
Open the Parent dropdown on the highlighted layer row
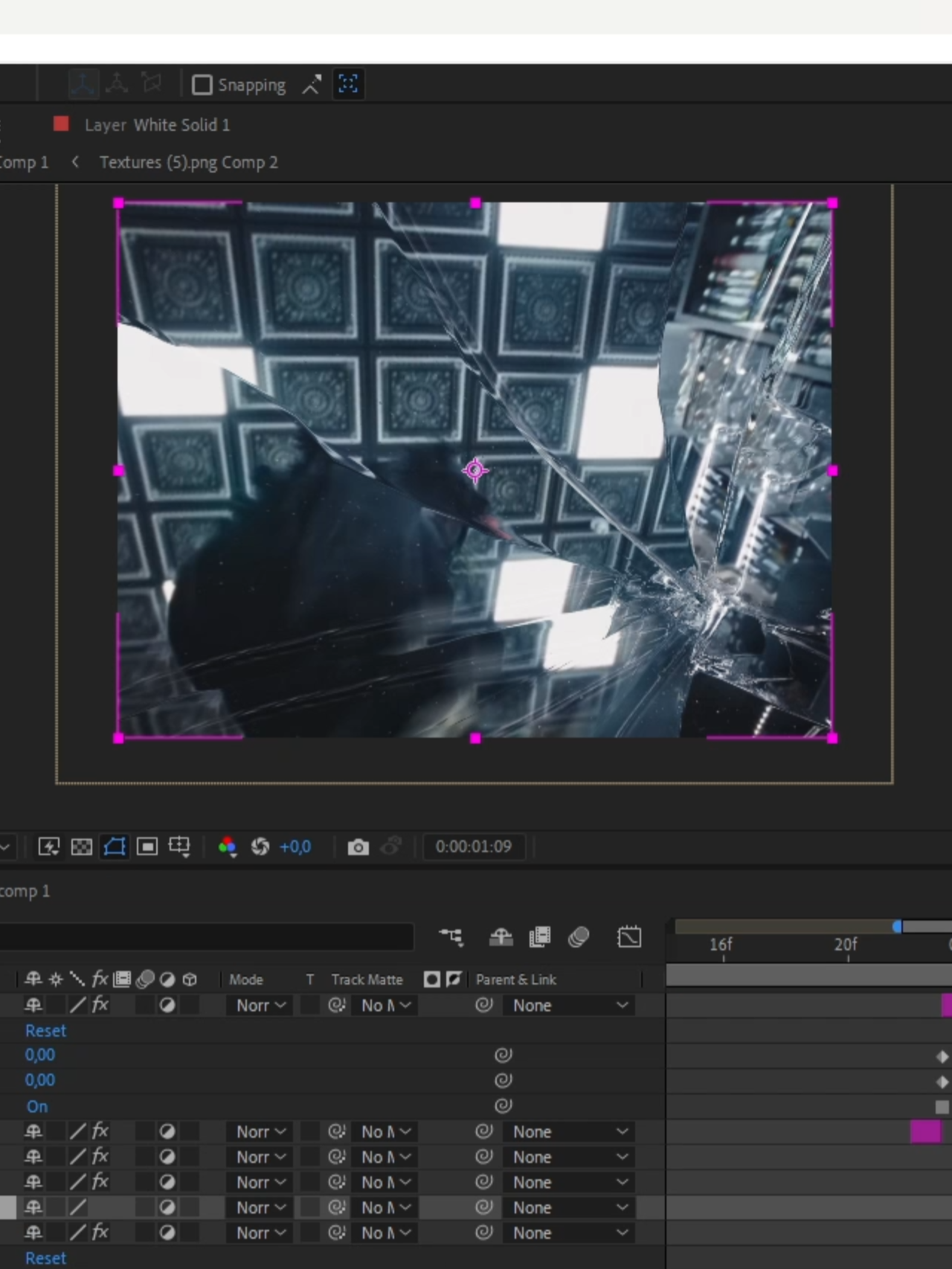coord(569,1208)
